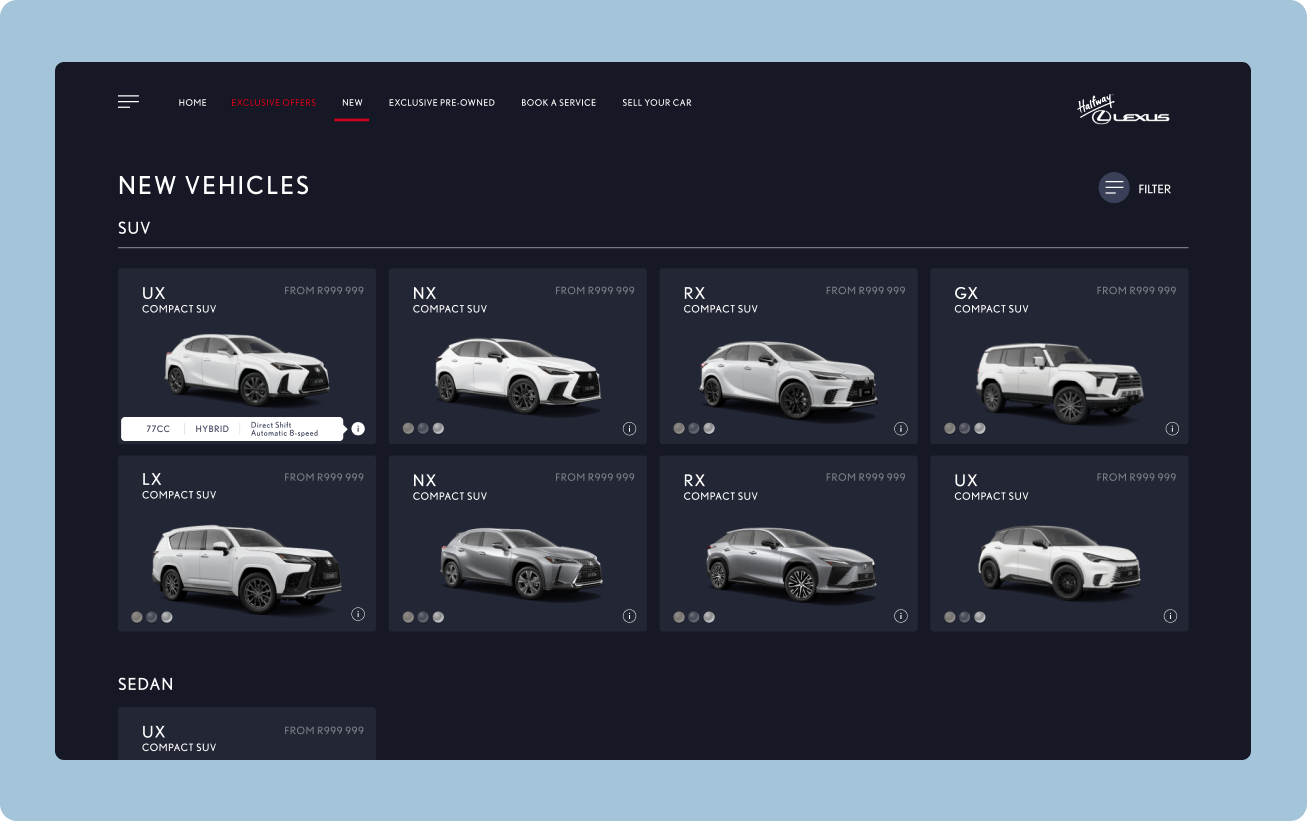Click the FROM R999 999 price on LX card
Screen dimensions: 1307x821
pos(324,478)
